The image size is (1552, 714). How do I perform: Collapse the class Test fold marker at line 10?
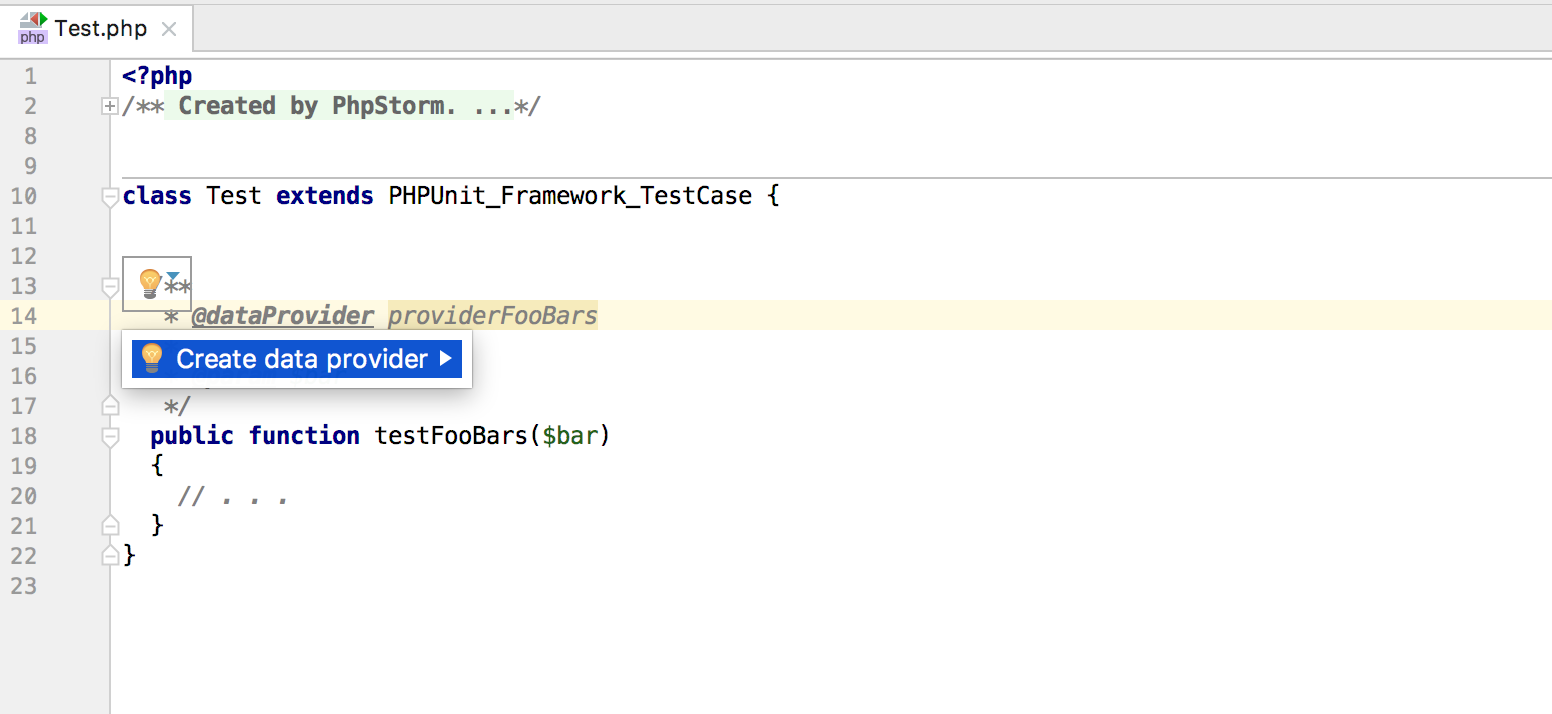coord(110,197)
